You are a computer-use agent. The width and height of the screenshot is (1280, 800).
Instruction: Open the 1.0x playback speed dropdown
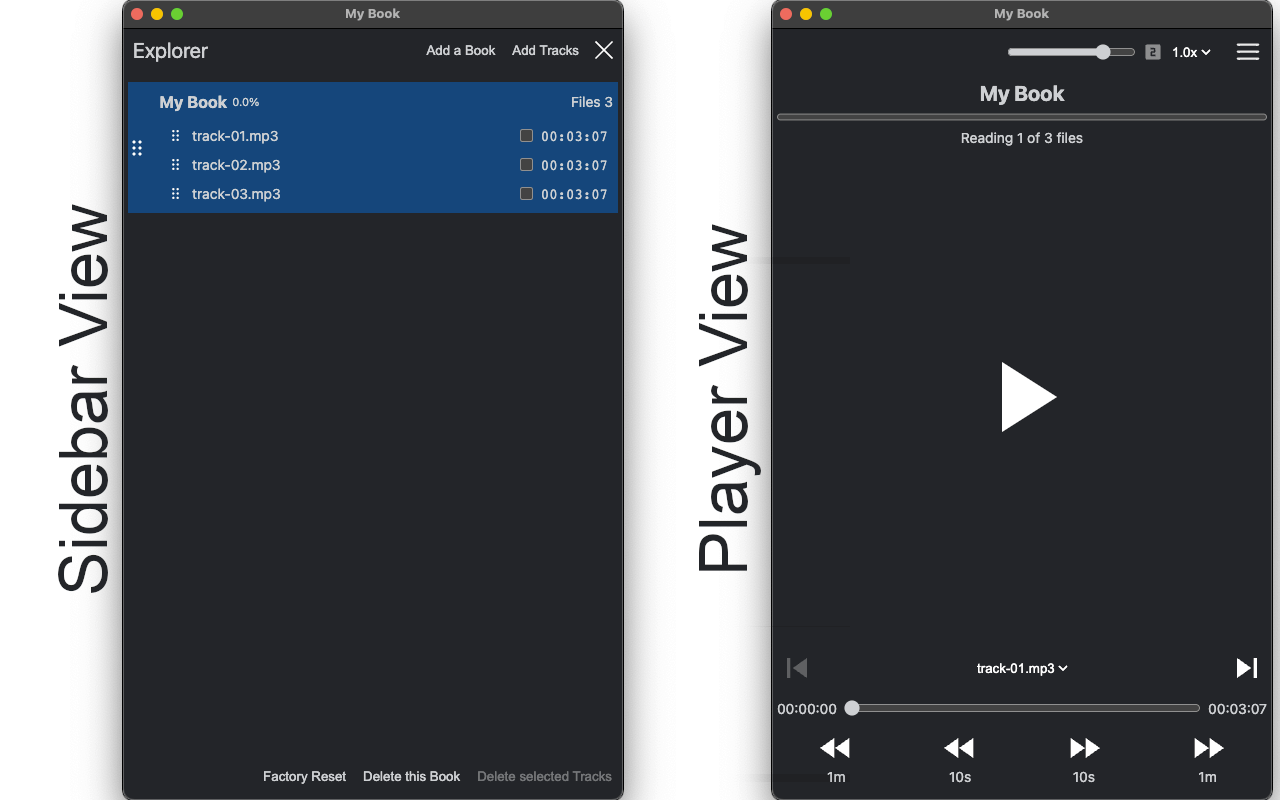tap(1191, 52)
